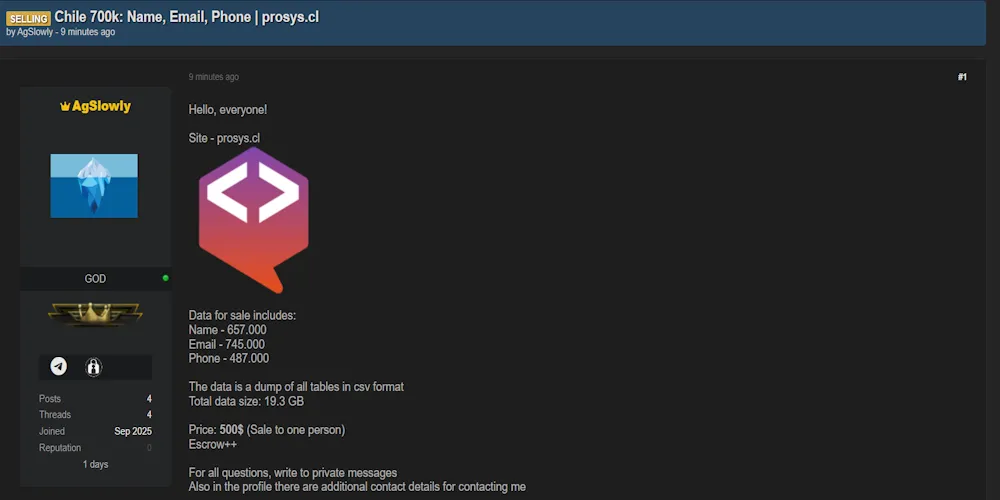The image size is (1000, 500).
Task: Click the post timestamp '9 minutes ago'
Action: tap(214, 77)
